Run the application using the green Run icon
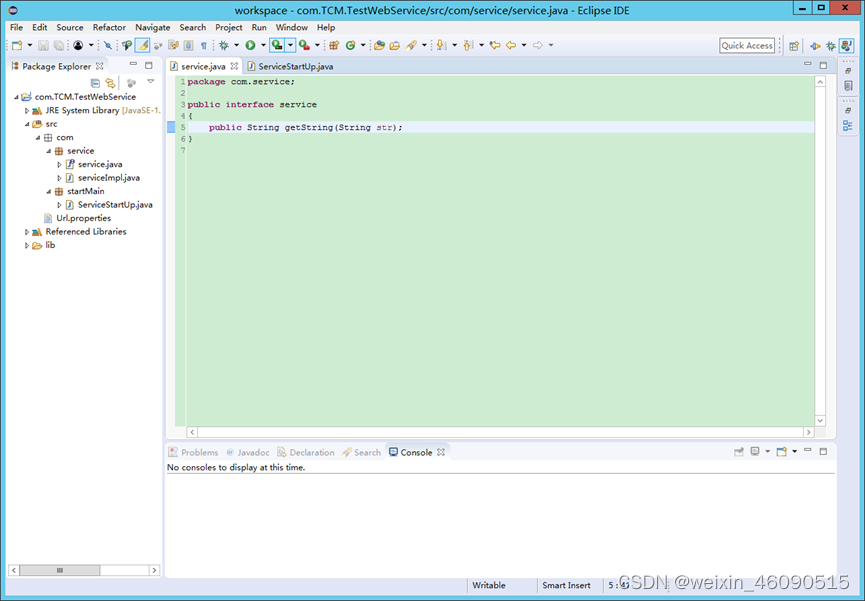 [x=251, y=45]
